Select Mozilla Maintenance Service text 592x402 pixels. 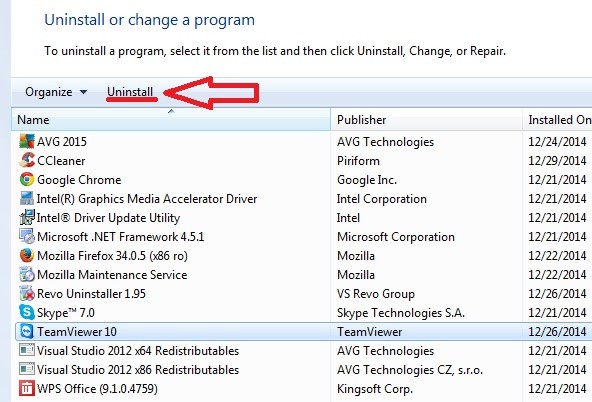point(112,275)
